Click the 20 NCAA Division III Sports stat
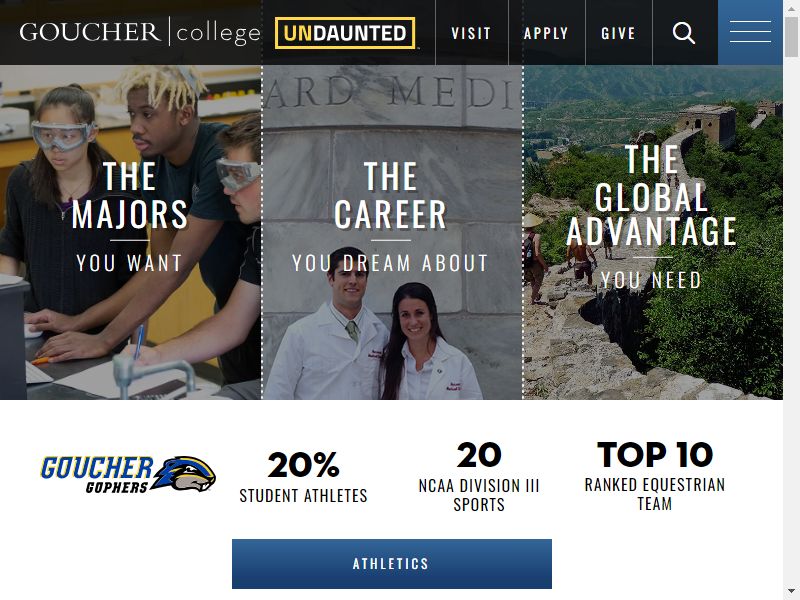The height and width of the screenshot is (600, 800). [x=479, y=477]
